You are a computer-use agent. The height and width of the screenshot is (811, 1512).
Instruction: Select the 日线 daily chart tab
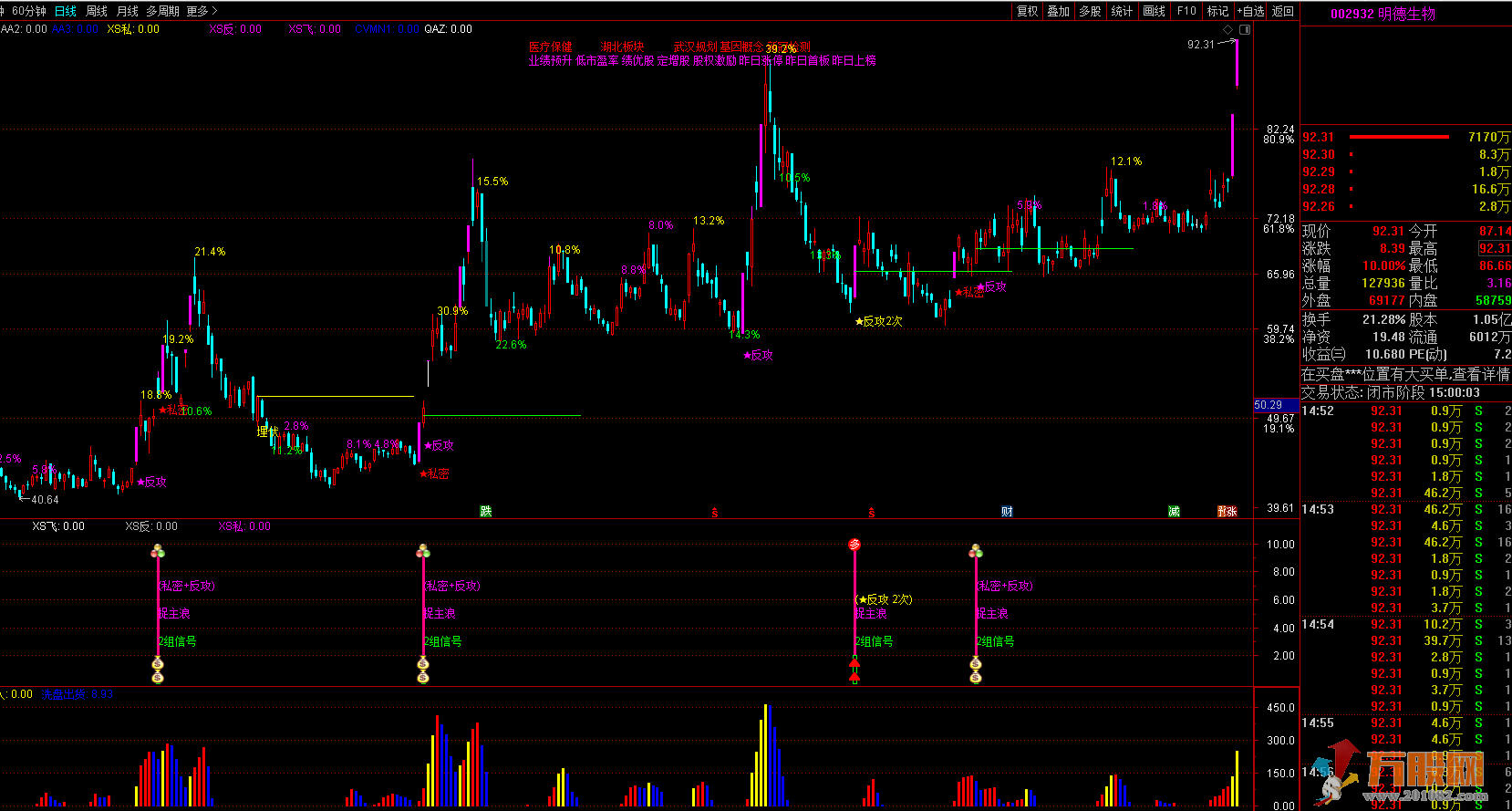click(x=66, y=11)
